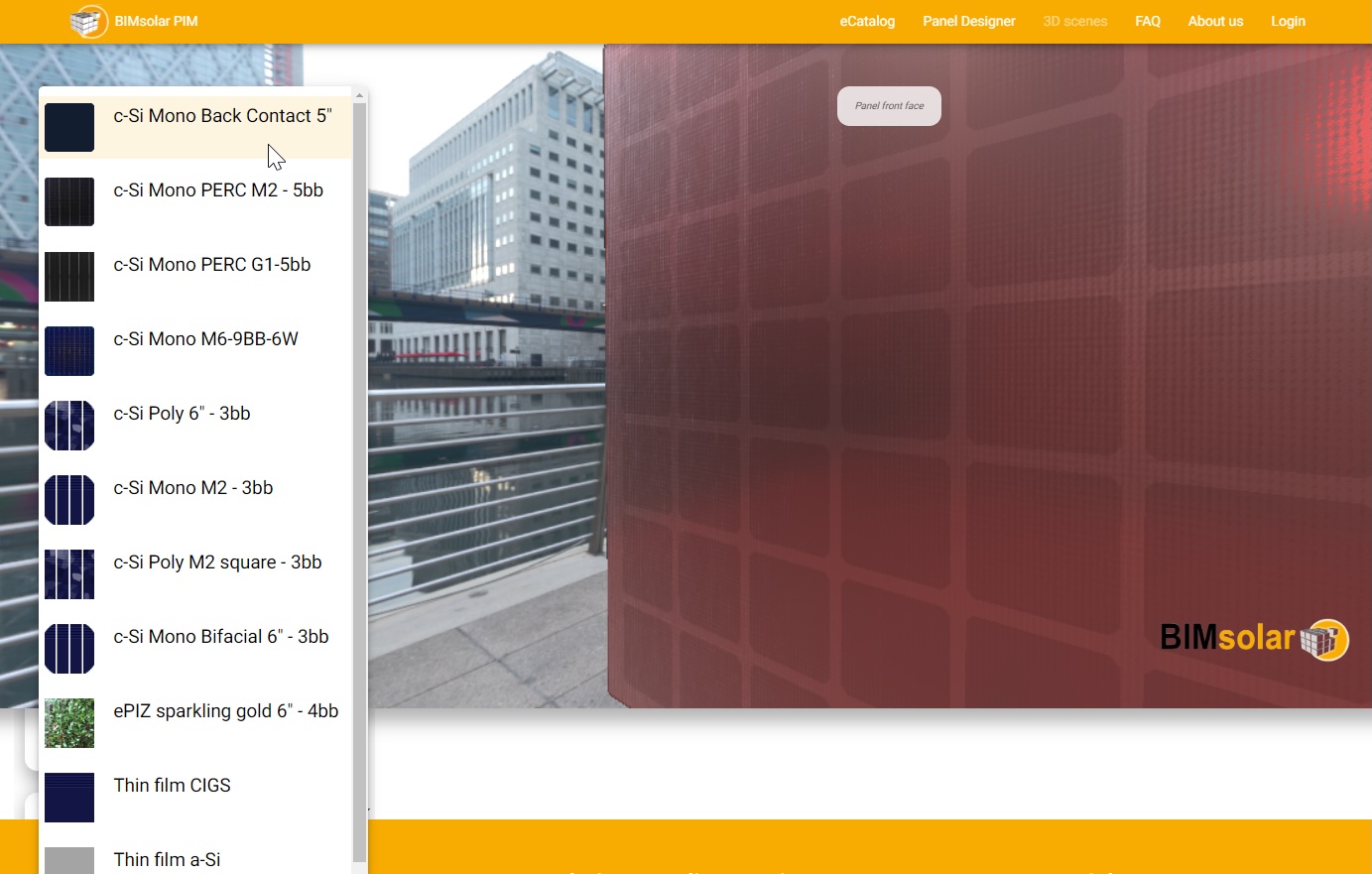Pick the c-Si Mono M2 - 3bb option
This screenshot has width=1372, height=874.
click(x=193, y=487)
